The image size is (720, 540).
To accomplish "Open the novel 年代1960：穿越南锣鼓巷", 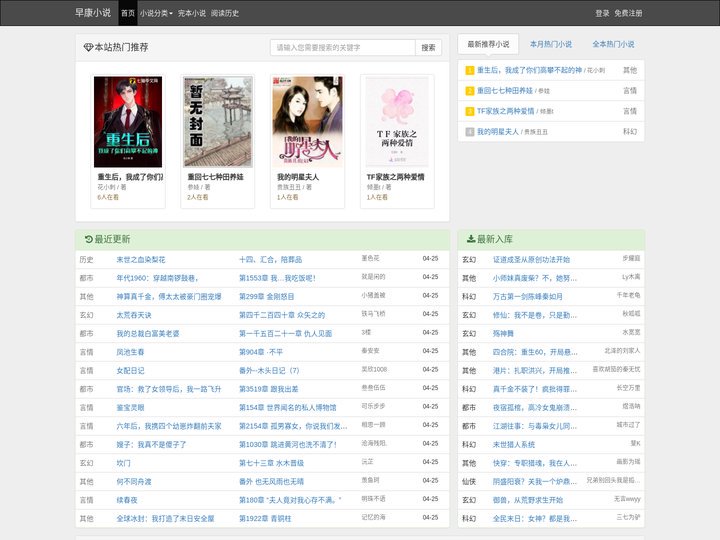I will click(157, 278).
